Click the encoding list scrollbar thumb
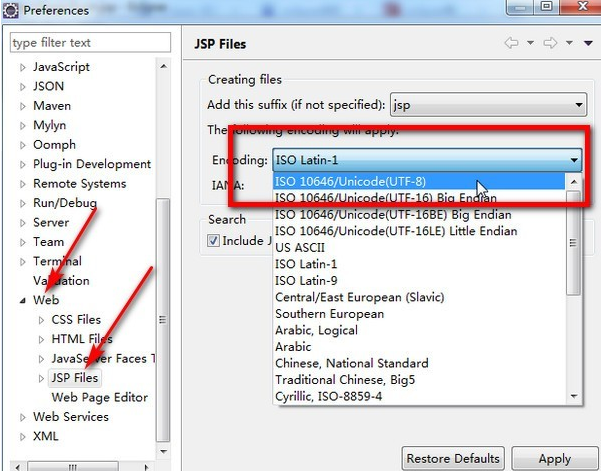The width and height of the screenshot is (601, 471). pos(573,243)
